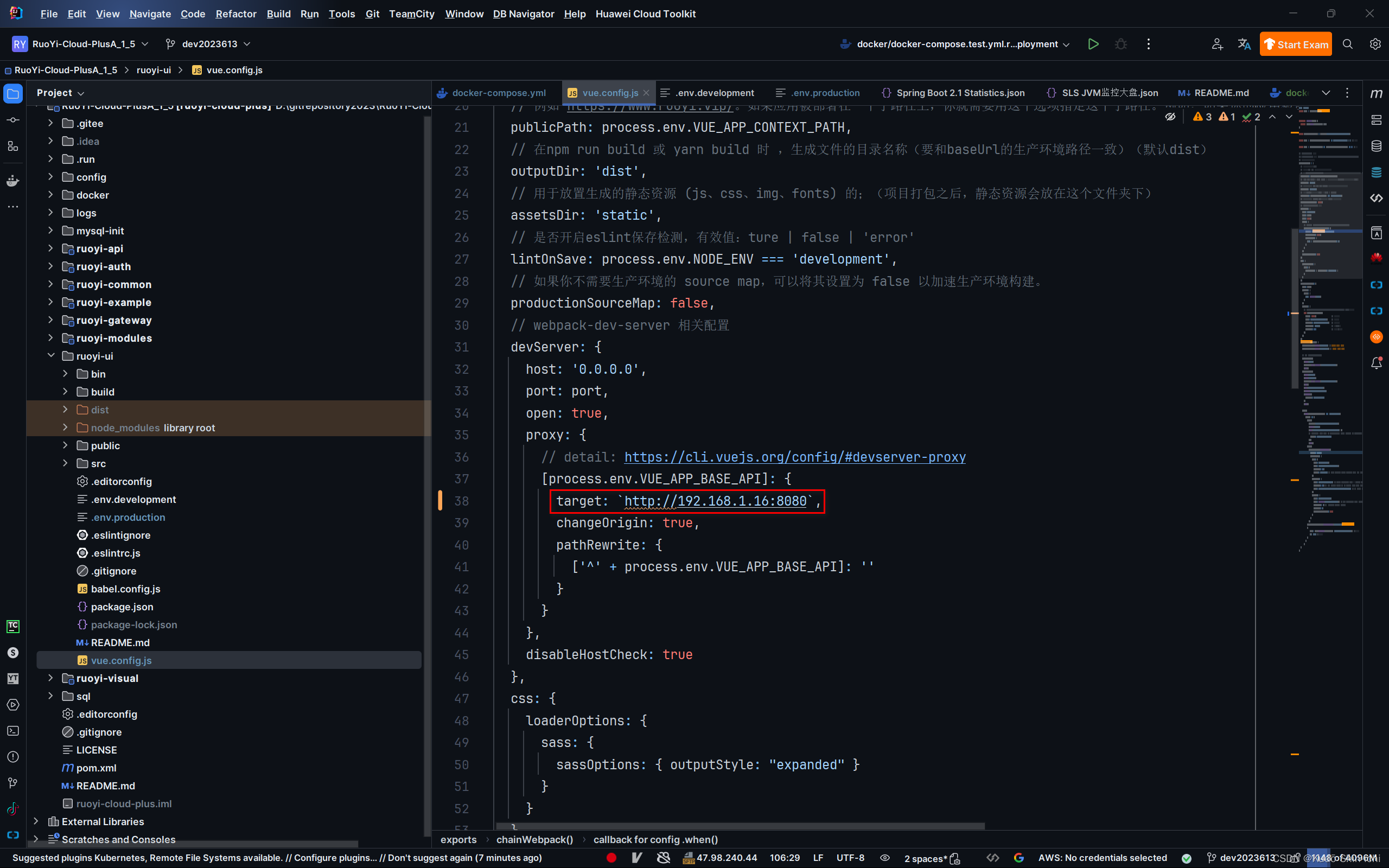Screen dimensions: 1389x868
Task: Open the Maven tool window
Action: point(1376,93)
